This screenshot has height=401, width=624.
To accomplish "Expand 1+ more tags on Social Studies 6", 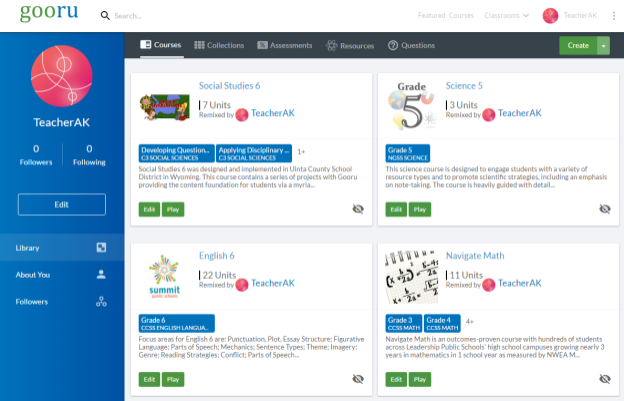I will point(301,152).
